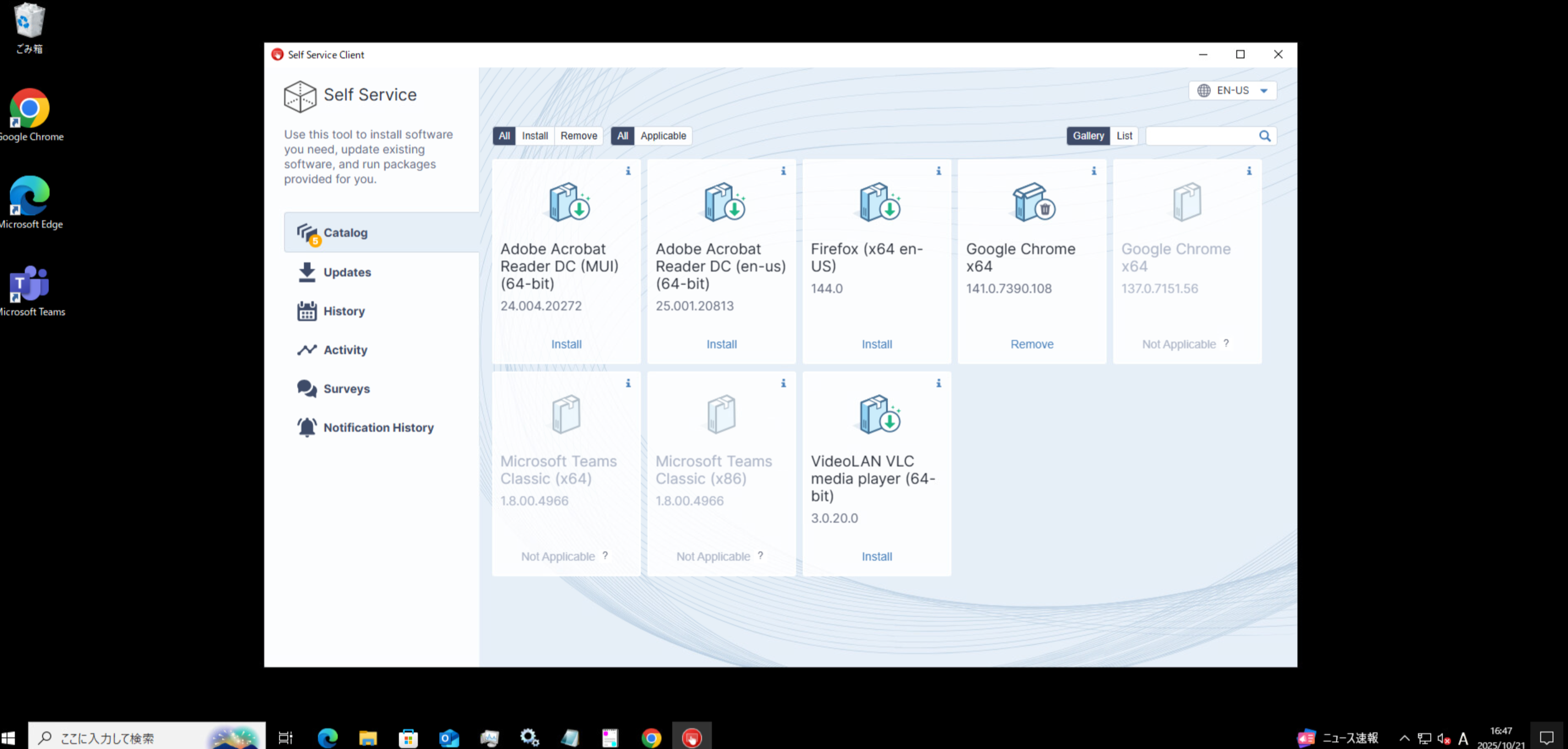Open the History tab in sidebar
The image size is (1568, 749).
click(344, 311)
